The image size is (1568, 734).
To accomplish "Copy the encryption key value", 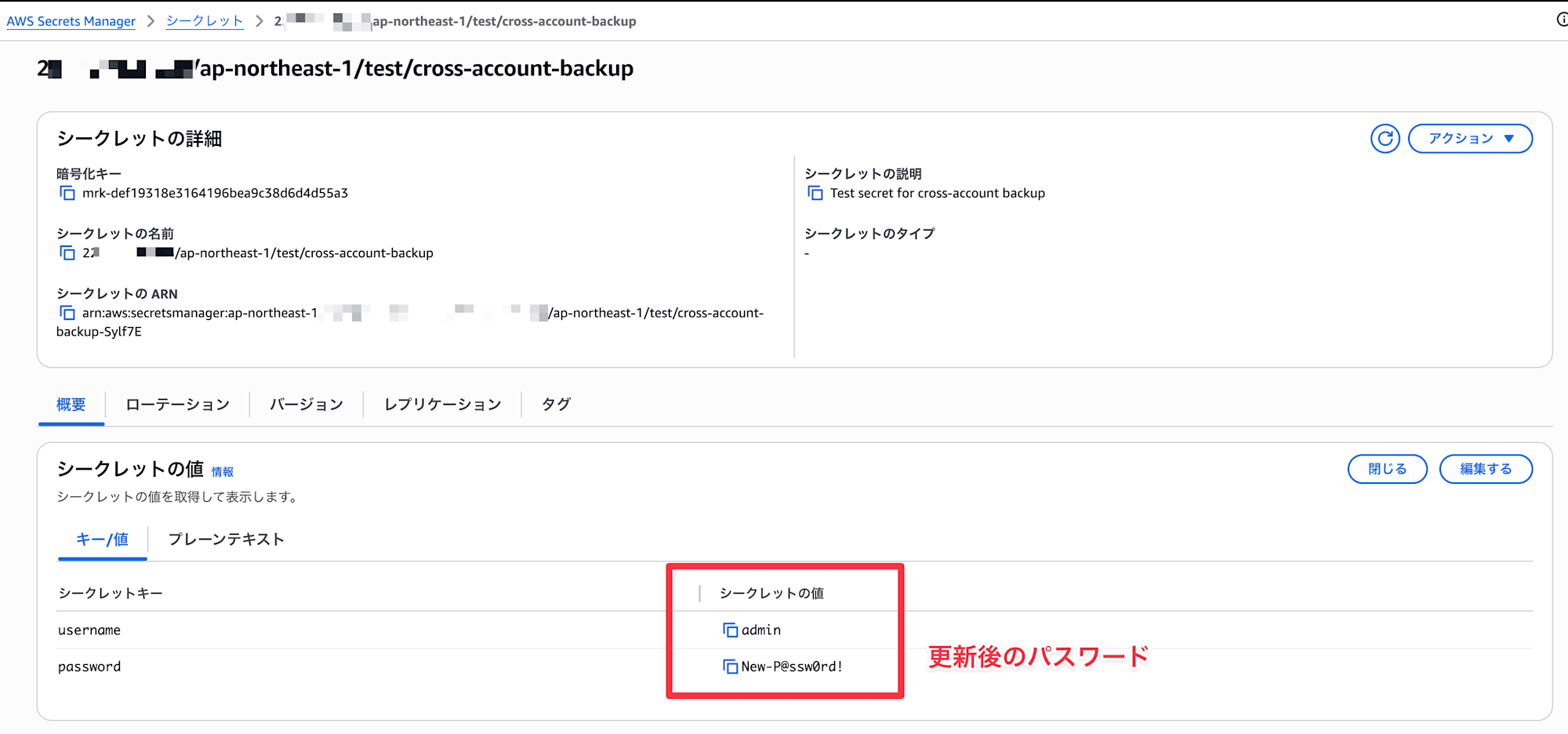I will click(x=67, y=193).
